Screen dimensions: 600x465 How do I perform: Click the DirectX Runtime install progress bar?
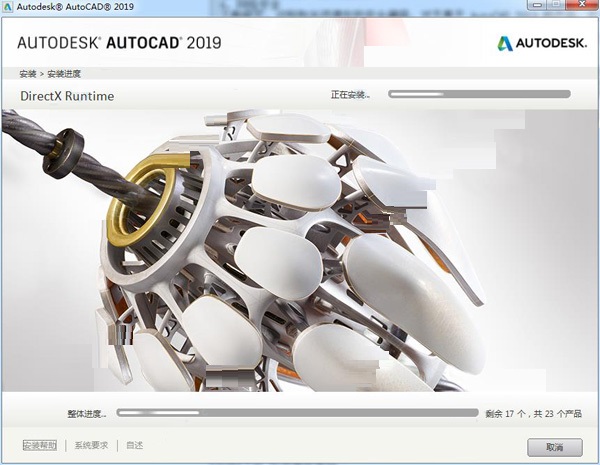pos(479,94)
